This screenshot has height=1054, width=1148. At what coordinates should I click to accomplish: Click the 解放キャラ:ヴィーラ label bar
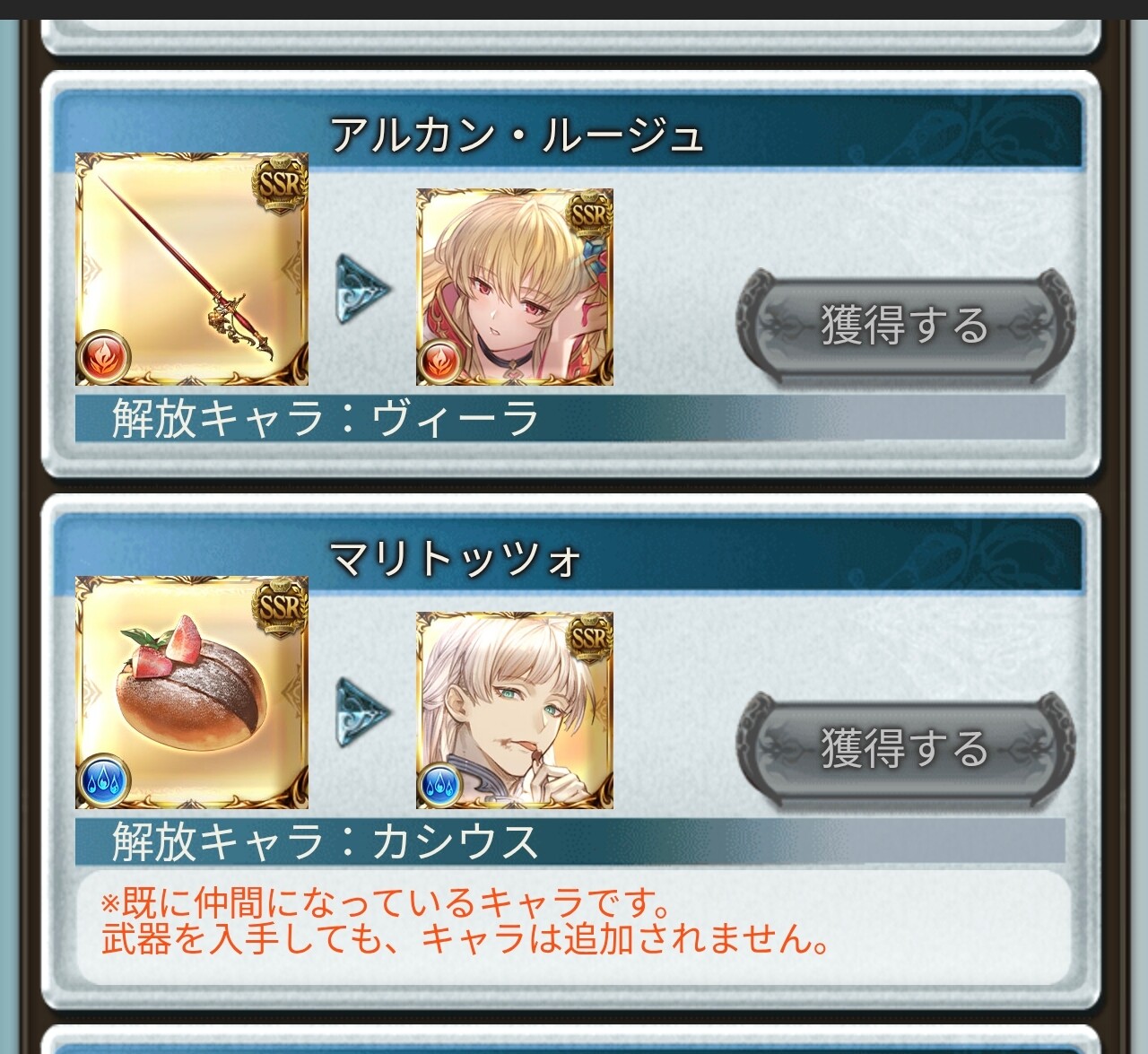pos(570,418)
